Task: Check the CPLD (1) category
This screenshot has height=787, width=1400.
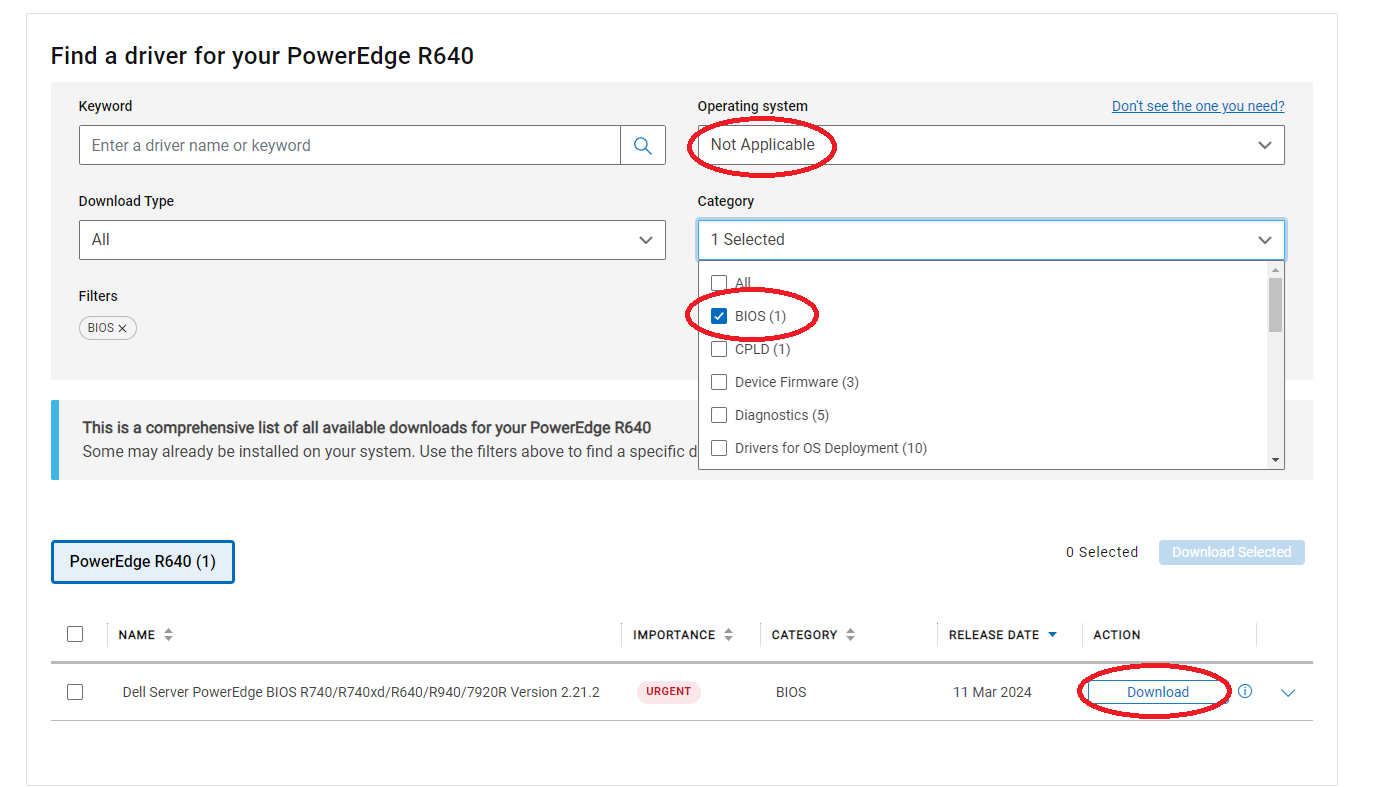Action: [718, 349]
